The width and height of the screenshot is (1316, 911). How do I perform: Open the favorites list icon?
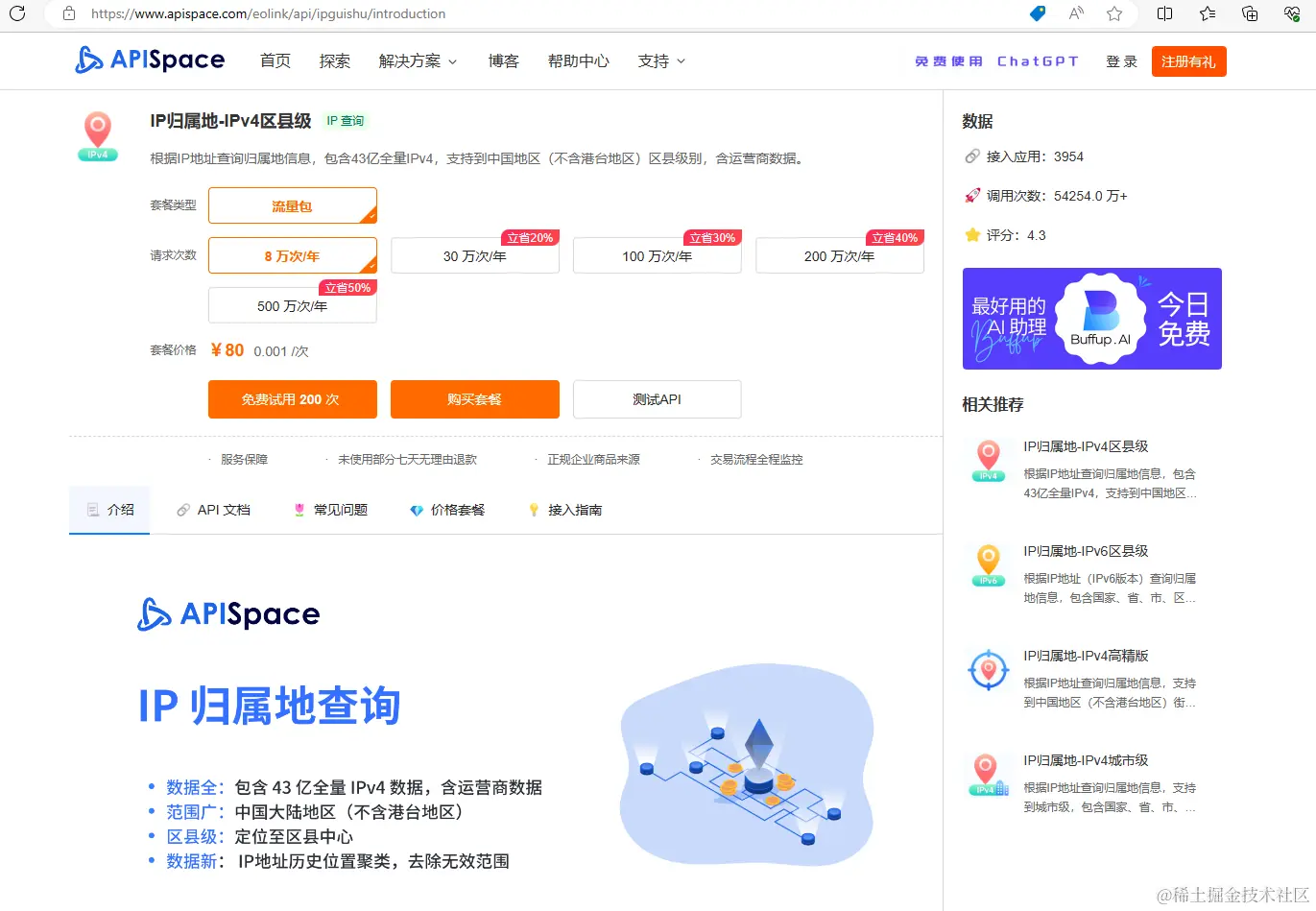point(1208,13)
